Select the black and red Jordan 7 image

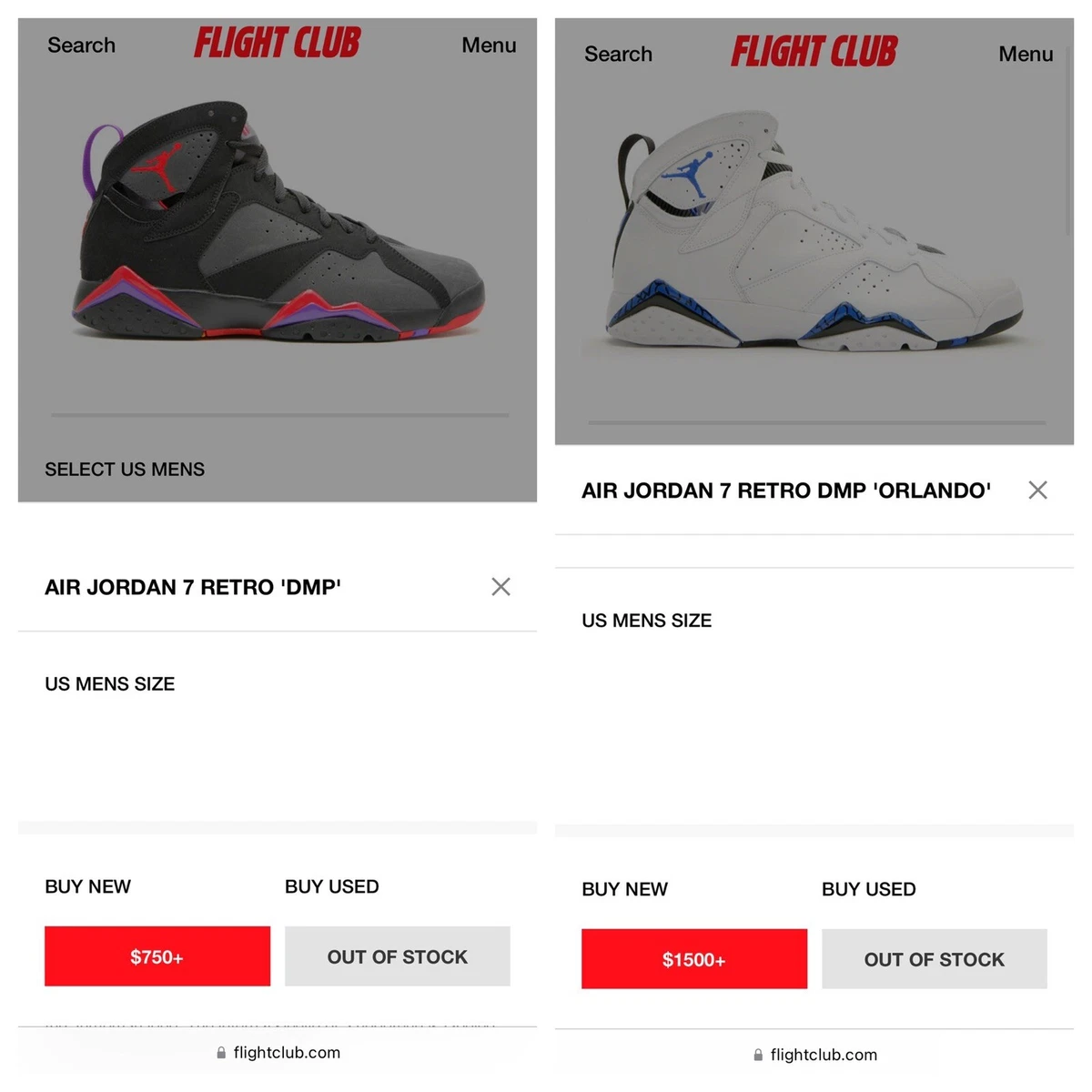(278, 223)
